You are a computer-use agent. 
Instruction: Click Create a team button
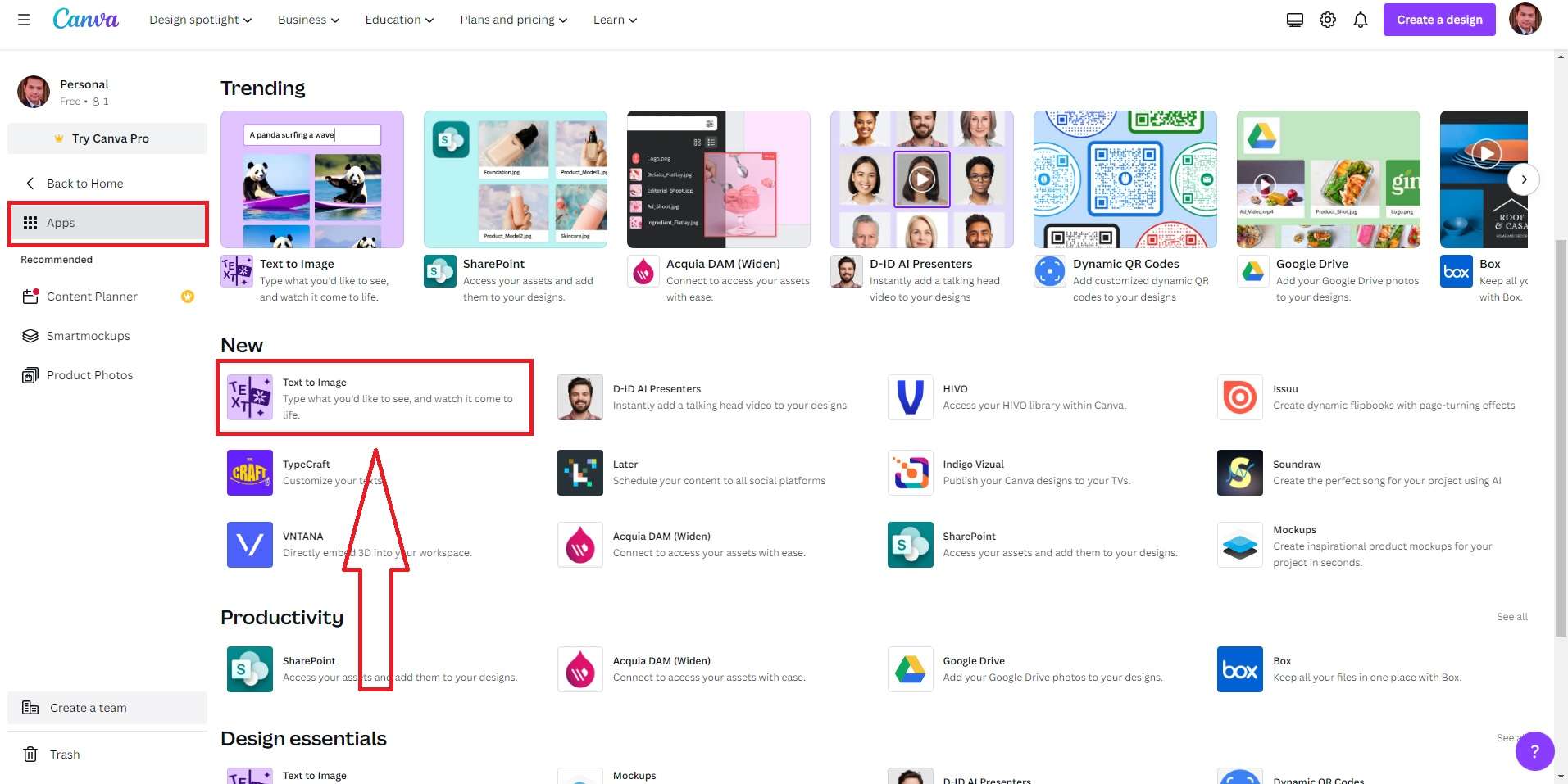pyautogui.click(x=107, y=708)
